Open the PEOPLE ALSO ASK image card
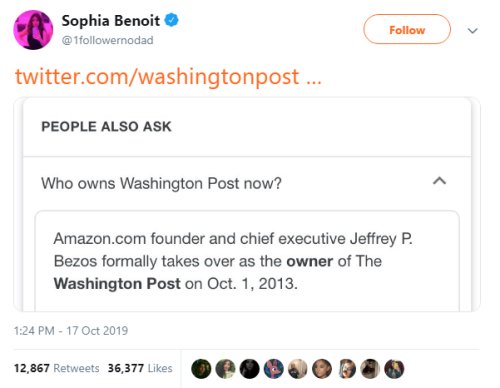Screen dimensions: 500x388 (x=247, y=204)
